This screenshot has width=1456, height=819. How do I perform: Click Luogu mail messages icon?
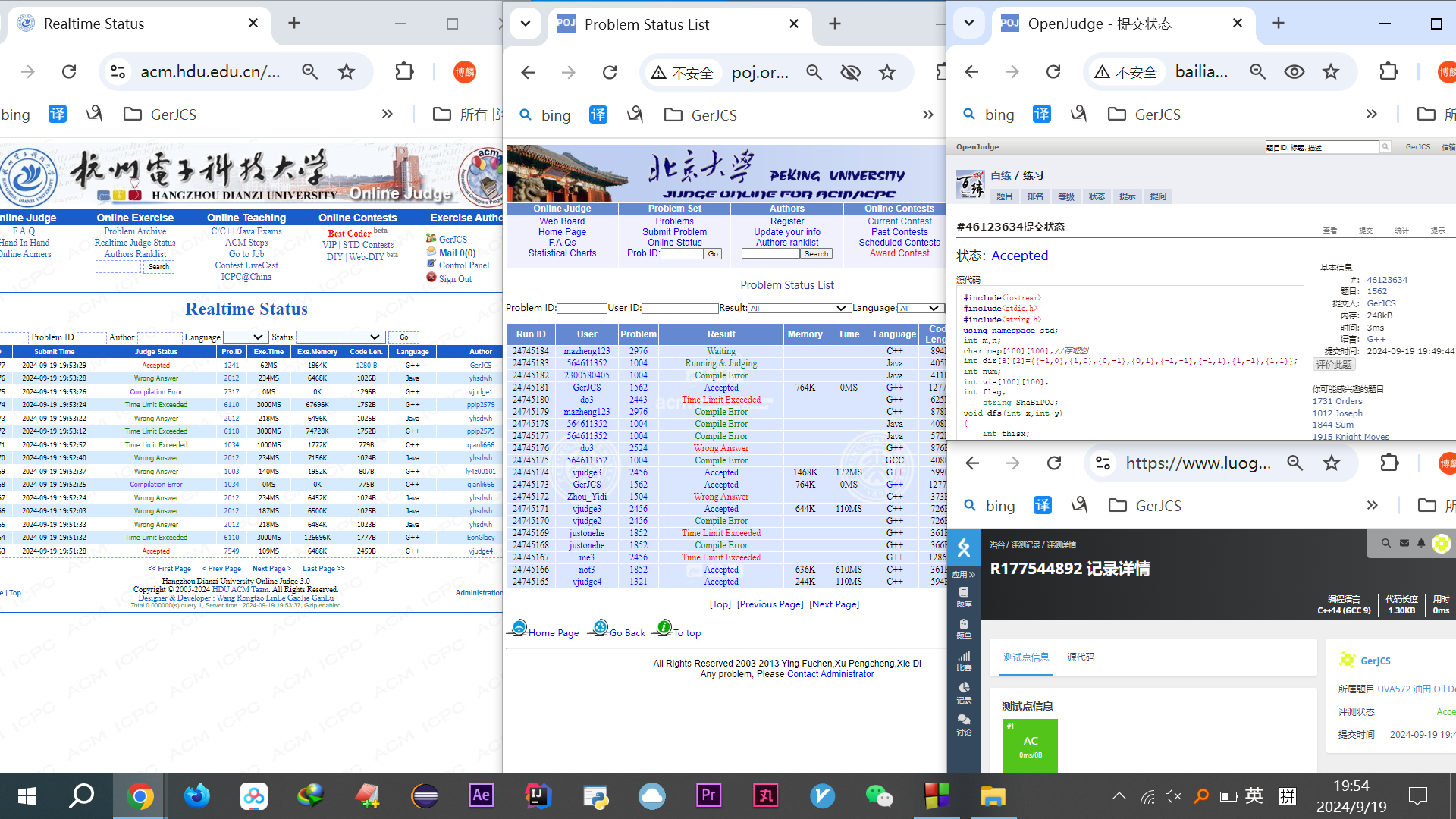coord(1404,543)
